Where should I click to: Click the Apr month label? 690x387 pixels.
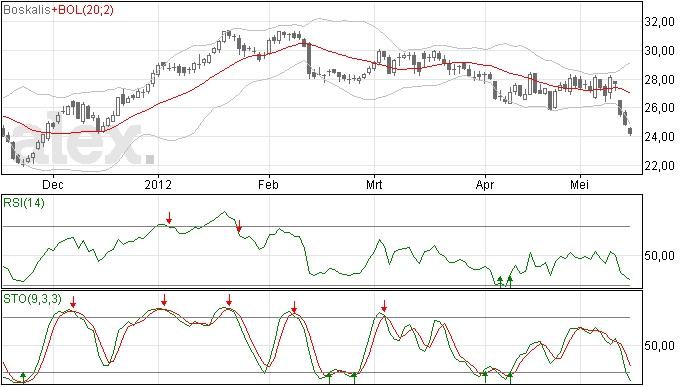(485, 185)
